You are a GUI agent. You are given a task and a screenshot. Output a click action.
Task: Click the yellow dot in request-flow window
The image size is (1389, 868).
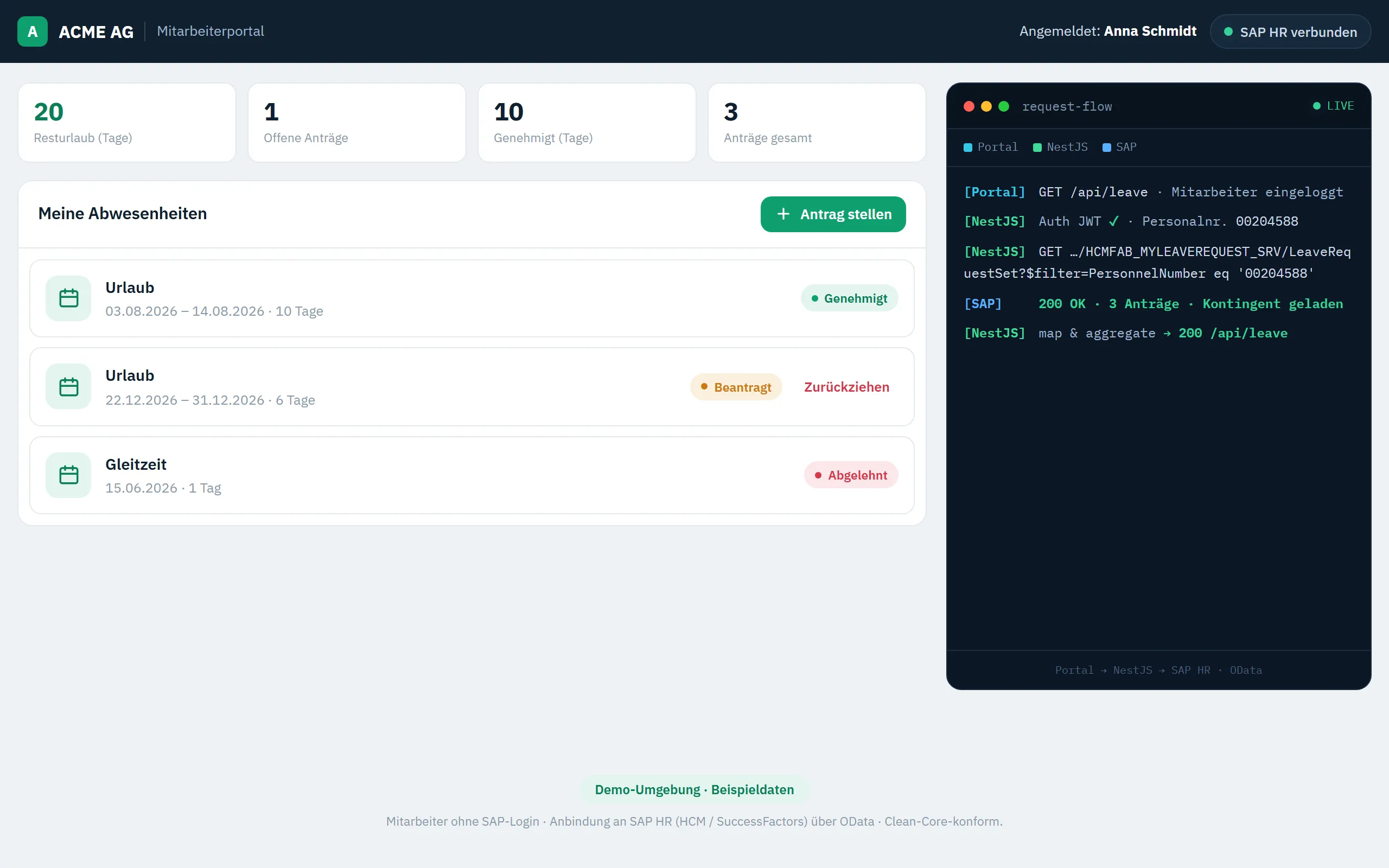986,106
